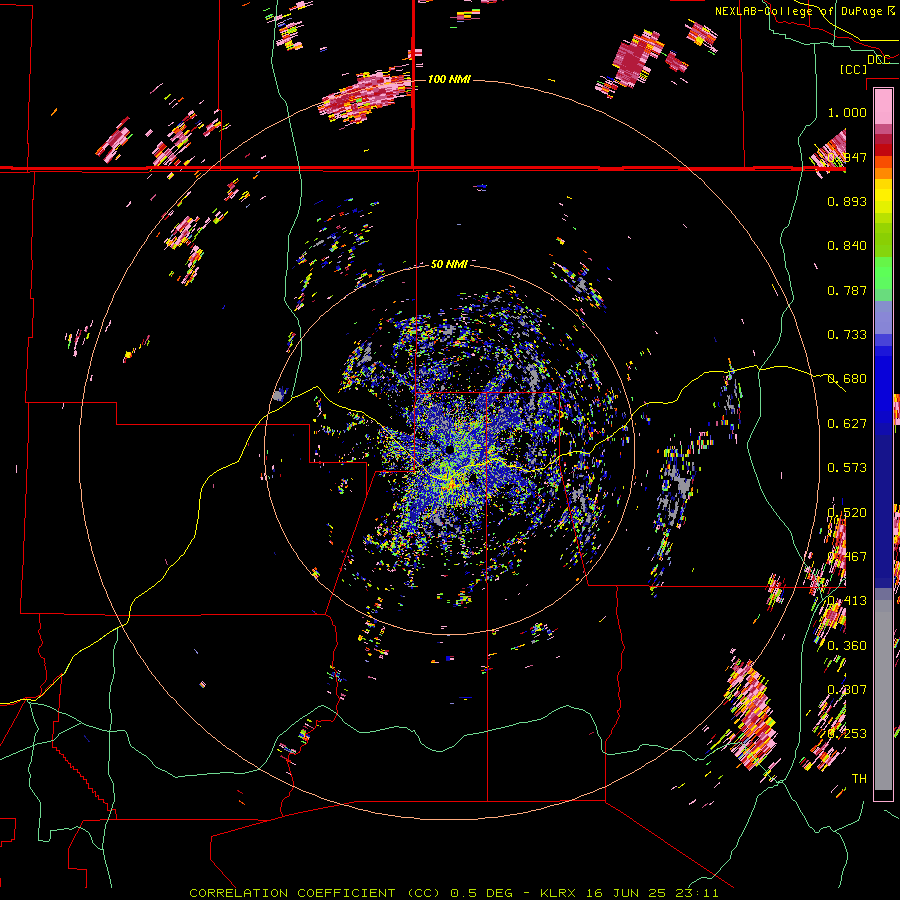
Task: Click the light pink color bar segment
Action: tap(883, 106)
